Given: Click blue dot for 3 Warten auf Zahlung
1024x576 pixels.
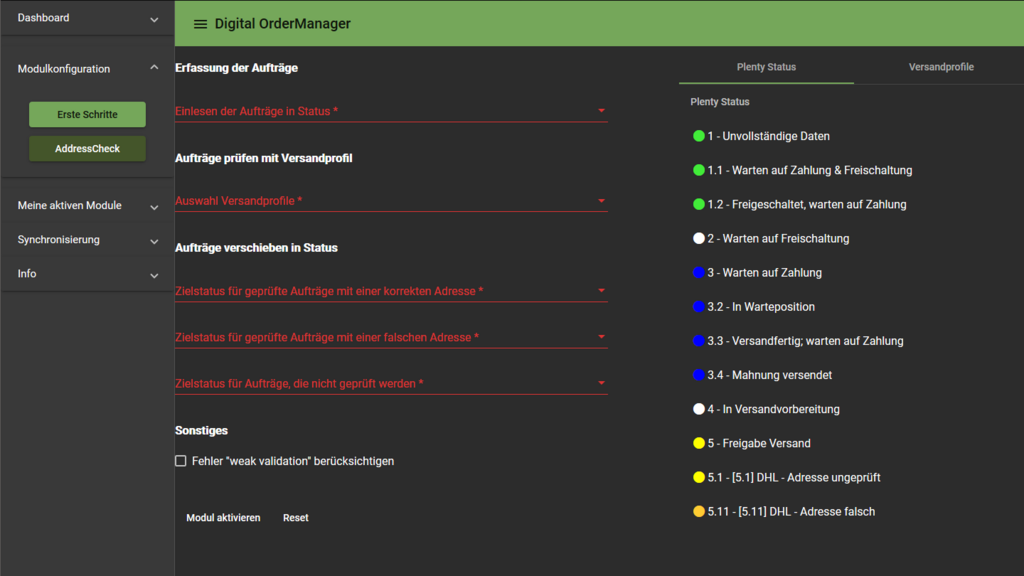Looking at the screenshot, I should (699, 273).
